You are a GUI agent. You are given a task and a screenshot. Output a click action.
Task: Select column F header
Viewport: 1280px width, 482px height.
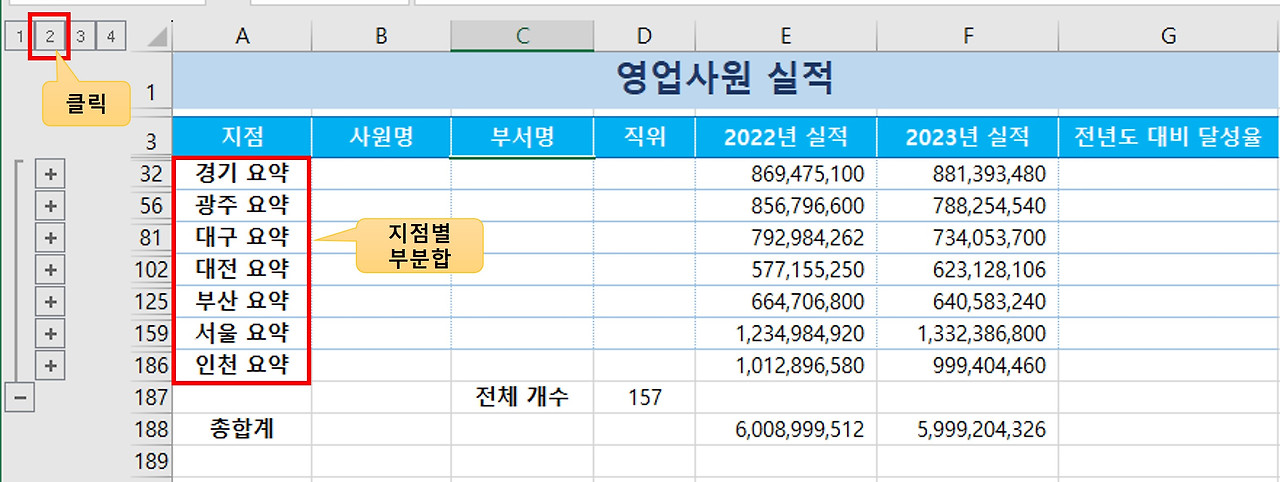click(x=967, y=37)
